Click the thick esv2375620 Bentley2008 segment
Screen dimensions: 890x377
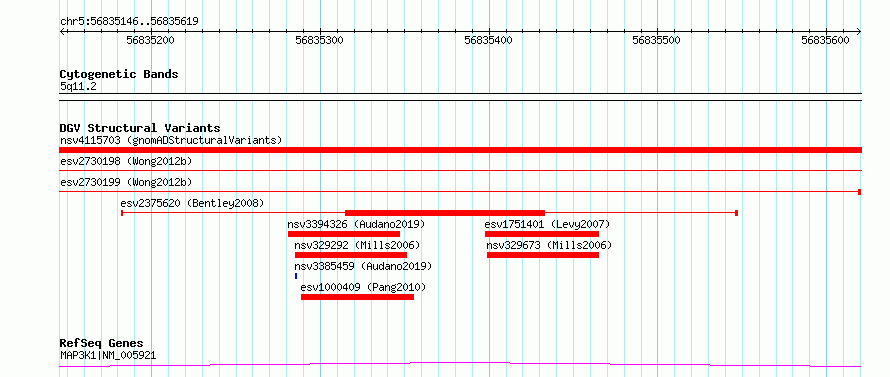pyautogui.click(x=445, y=212)
